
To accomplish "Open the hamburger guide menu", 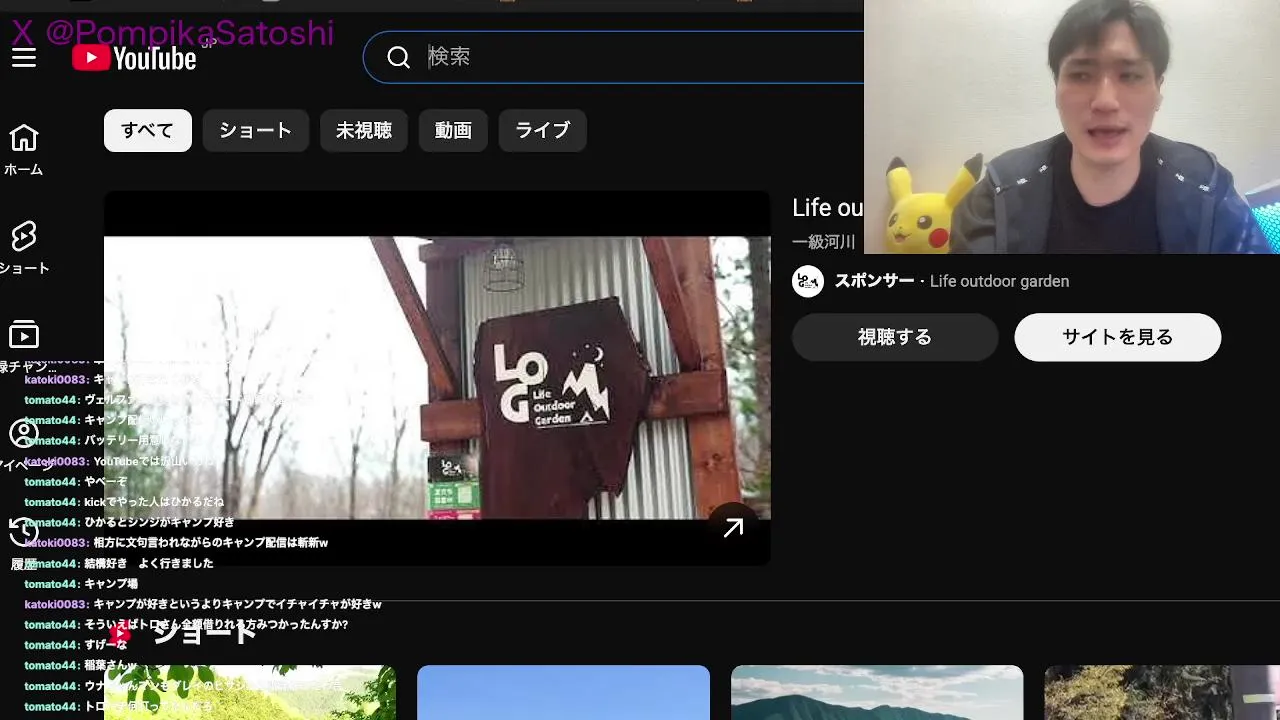I will 24,58.
